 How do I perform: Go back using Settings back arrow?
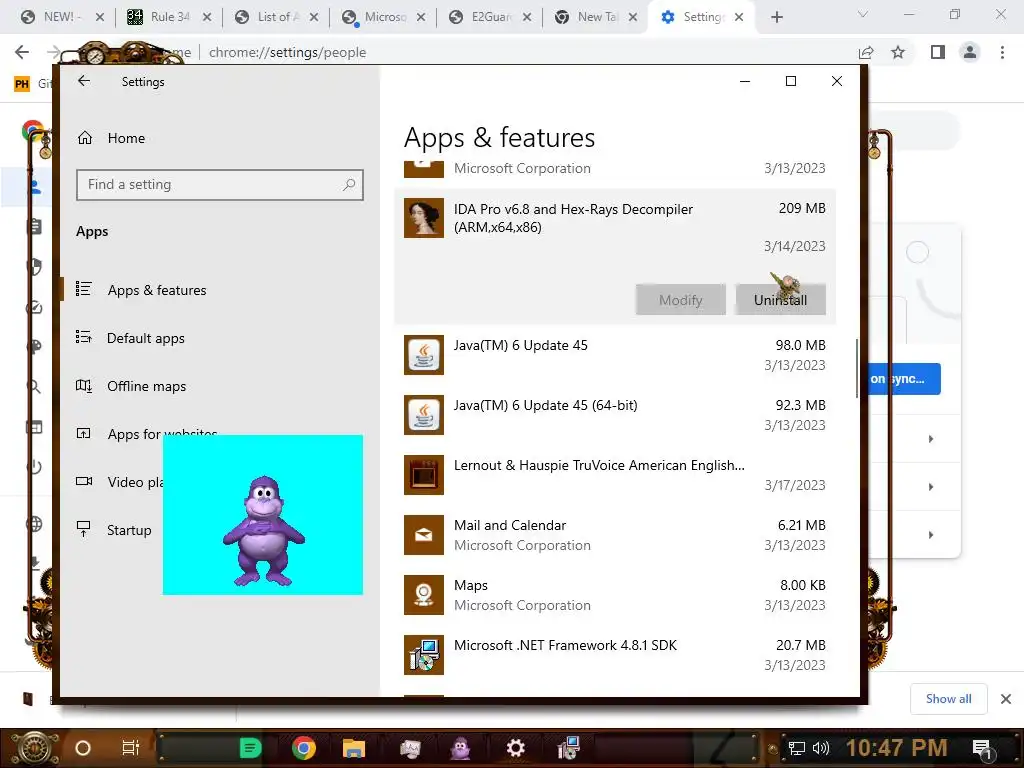tap(84, 81)
